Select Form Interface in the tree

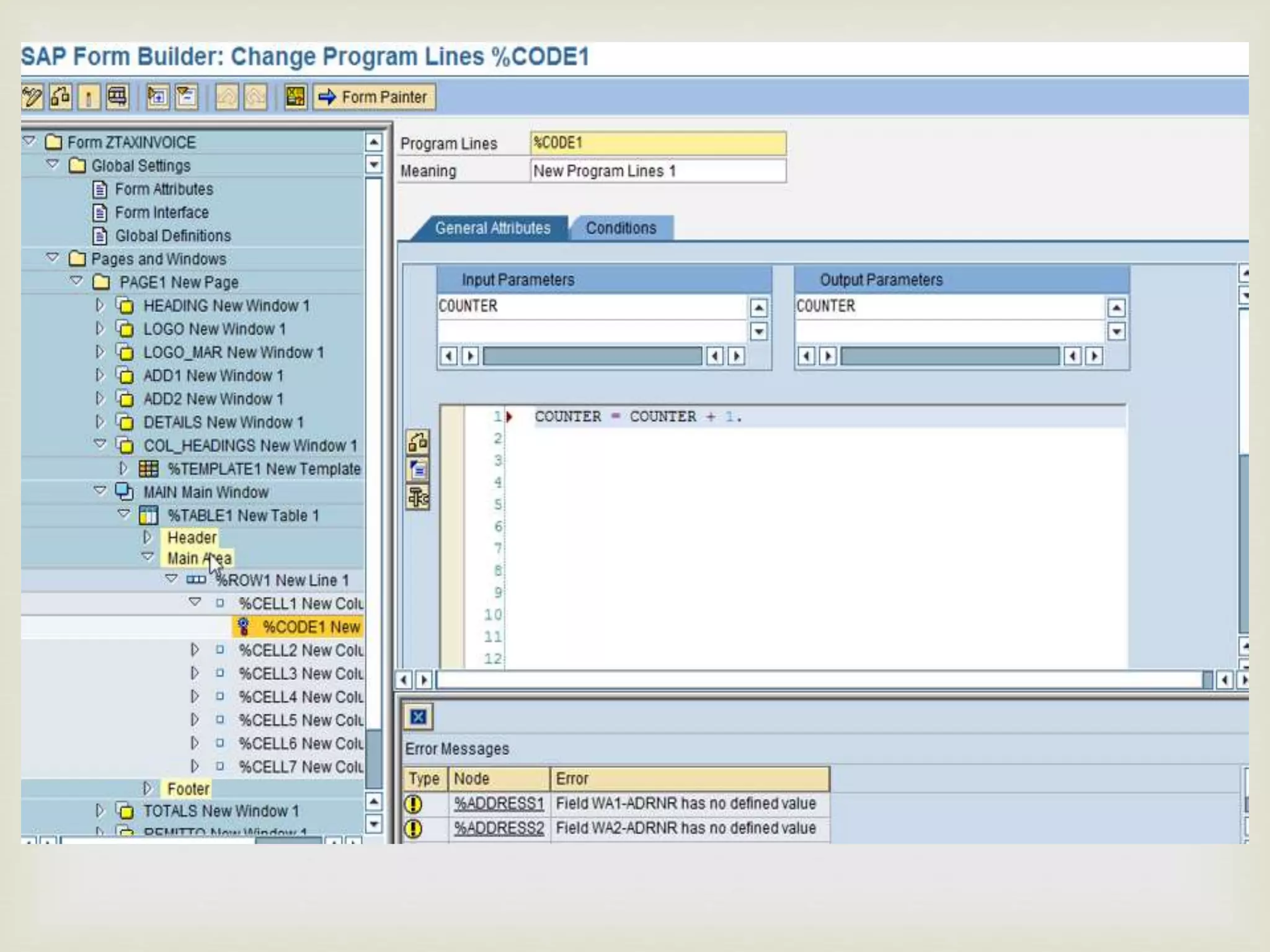click(161, 213)
